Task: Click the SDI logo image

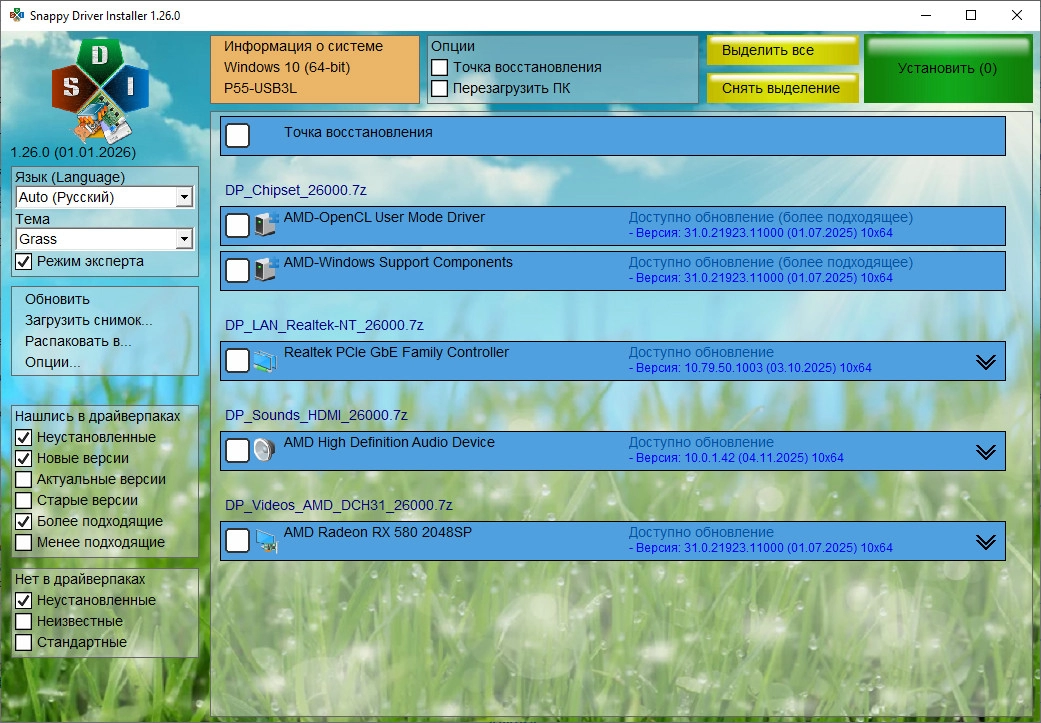Action: [100, 90]
